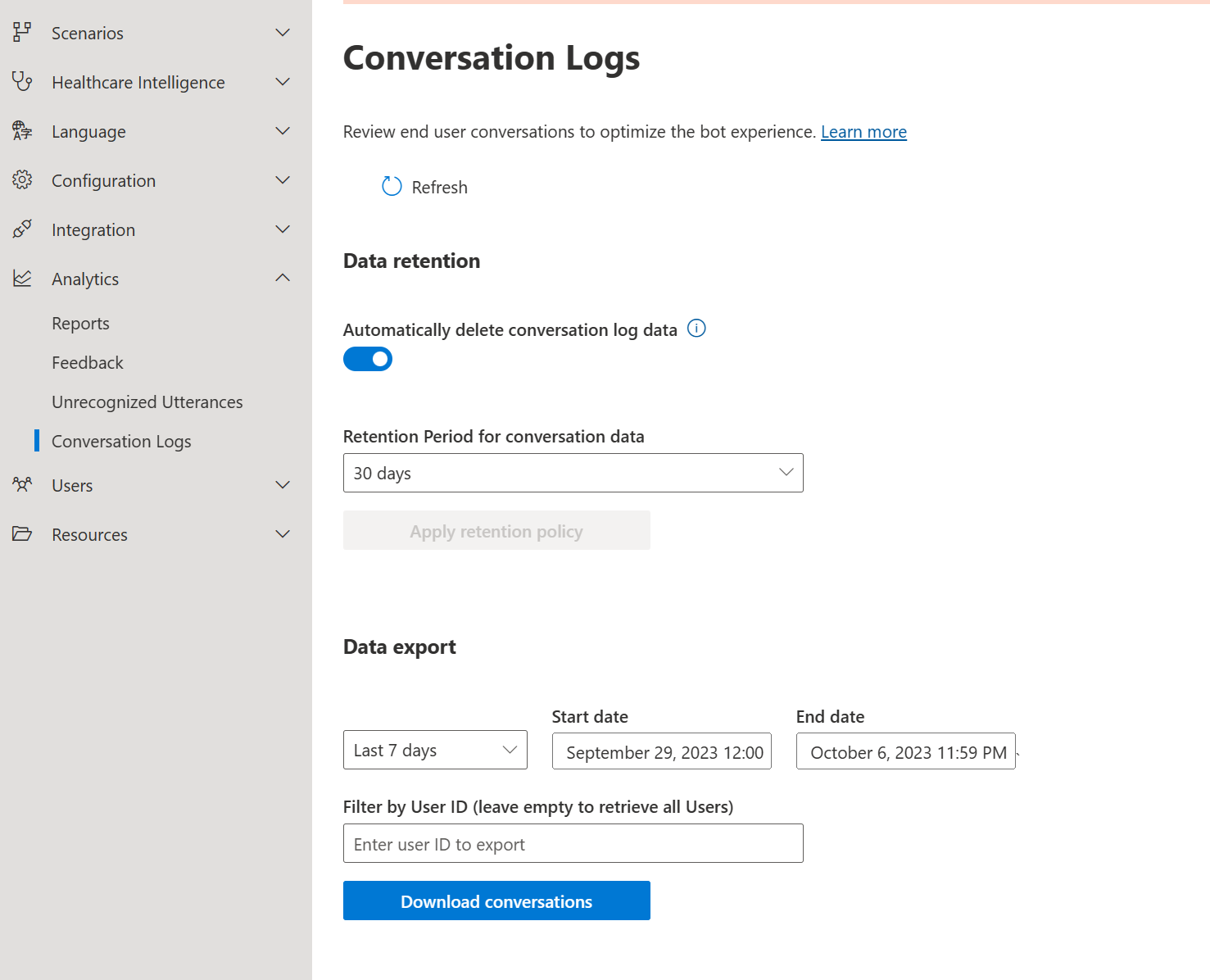The width and height of the screenshot is (1210, 980).
Task: Click the Configuration gear icon
Action: tap(22, 180)
